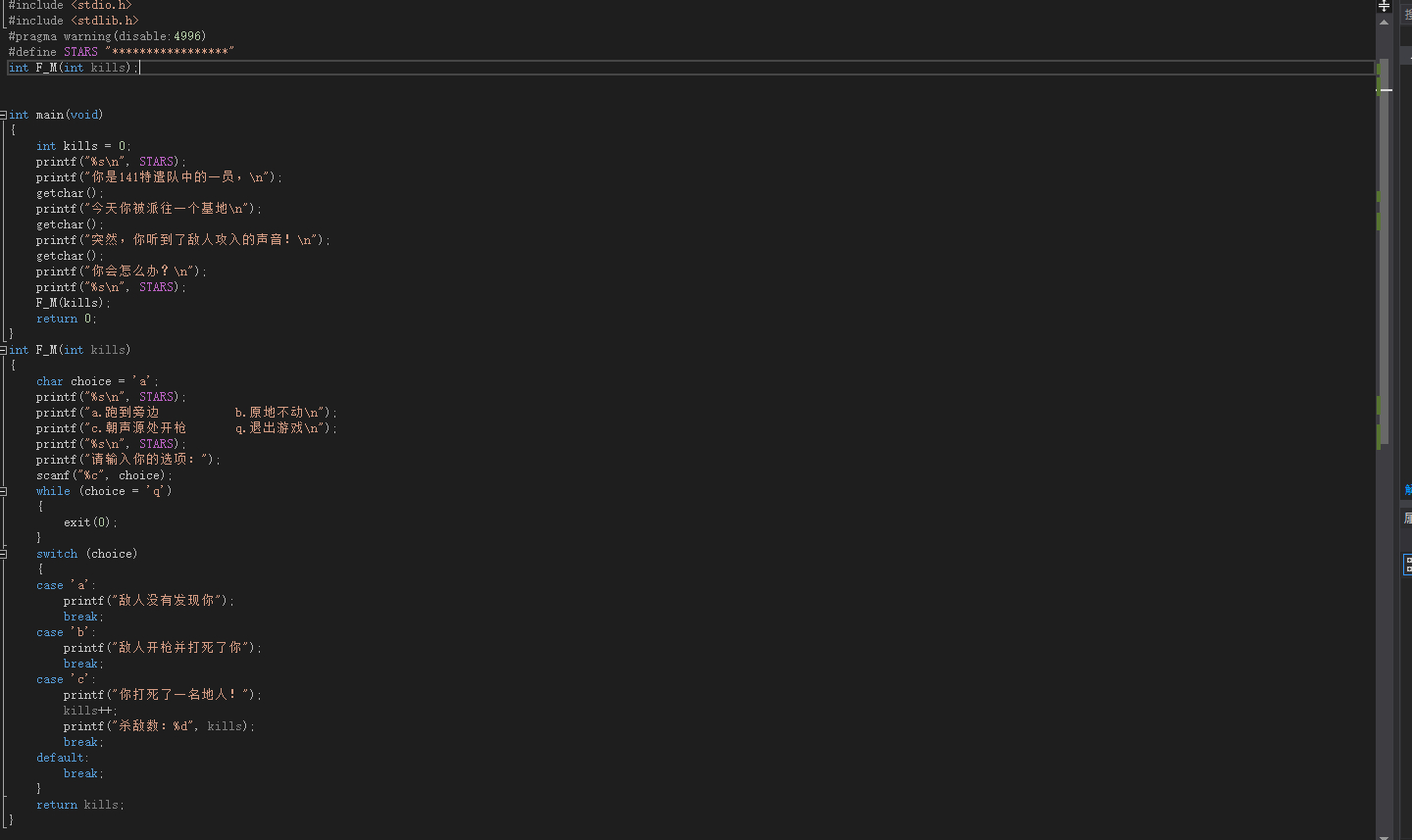The height and width of the screenshot is (840, 1412).
Task: Click the scanf call line
Action: [103, 475]
